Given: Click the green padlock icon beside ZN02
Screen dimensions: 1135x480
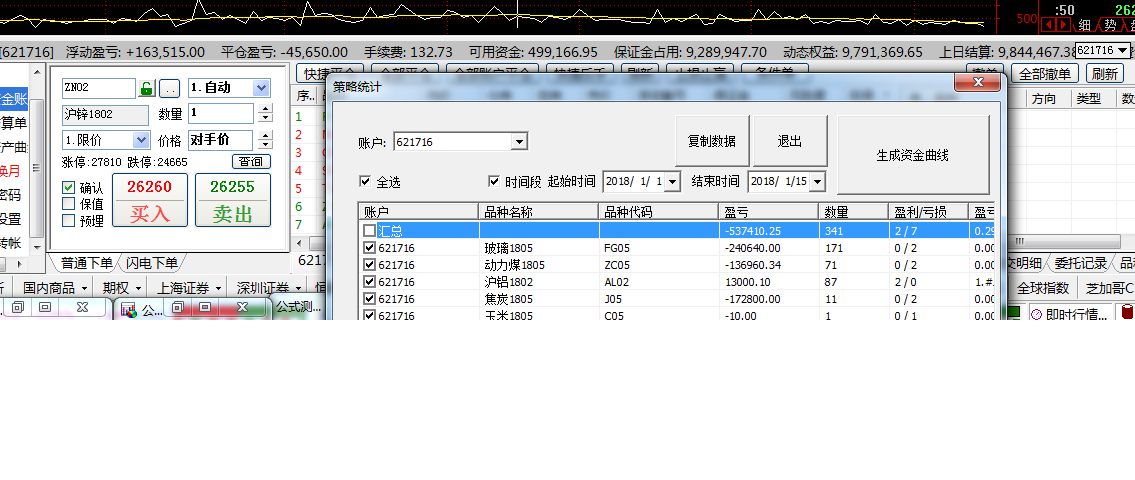Looking at the screenshot, I should [146, 89].
